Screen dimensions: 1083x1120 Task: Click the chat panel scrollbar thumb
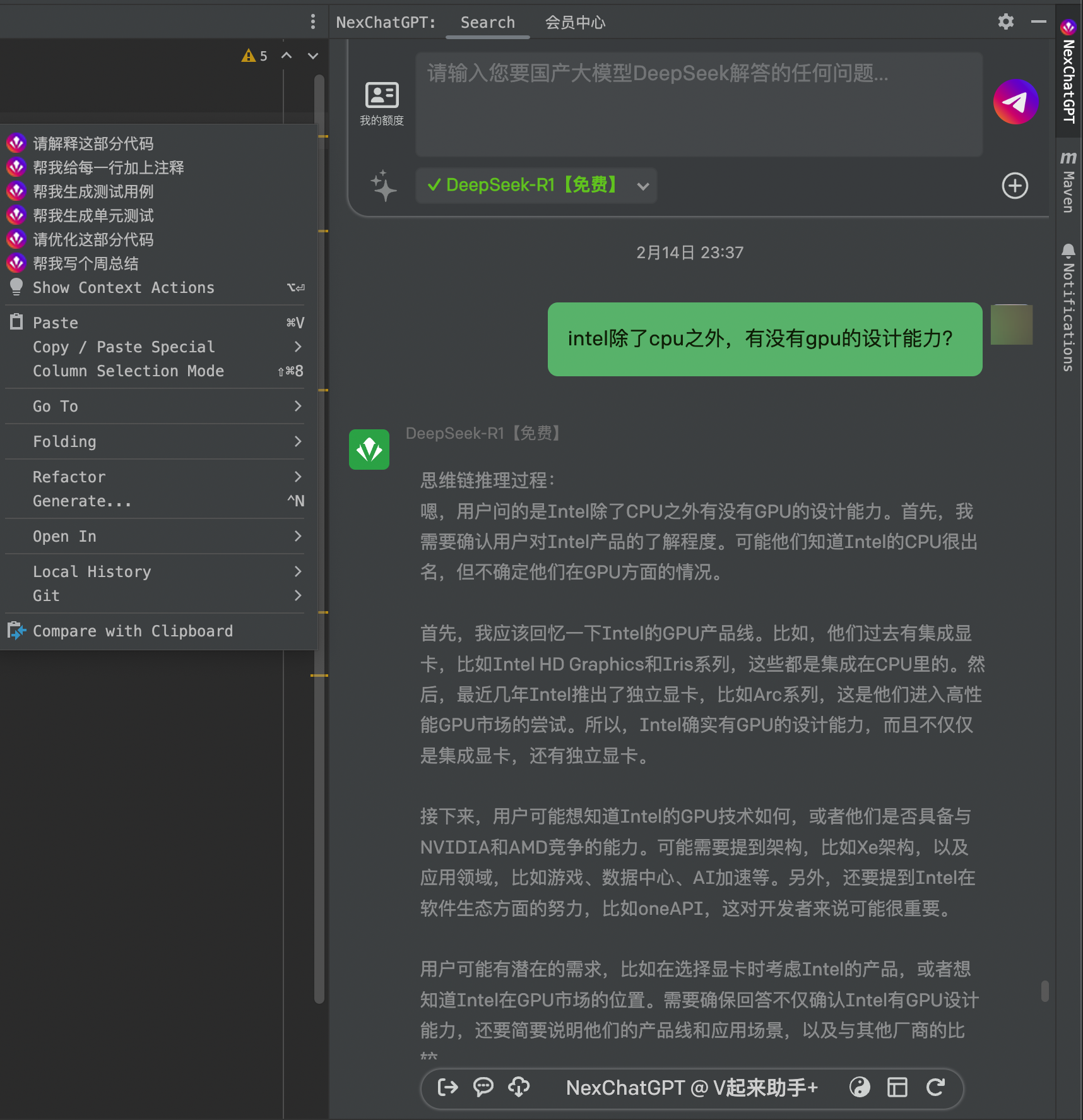pos(1045,991)
